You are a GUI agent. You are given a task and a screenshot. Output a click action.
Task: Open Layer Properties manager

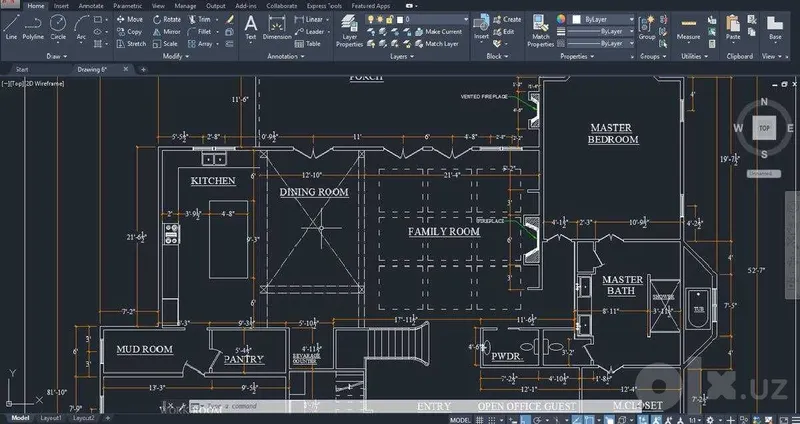(349, 31)
